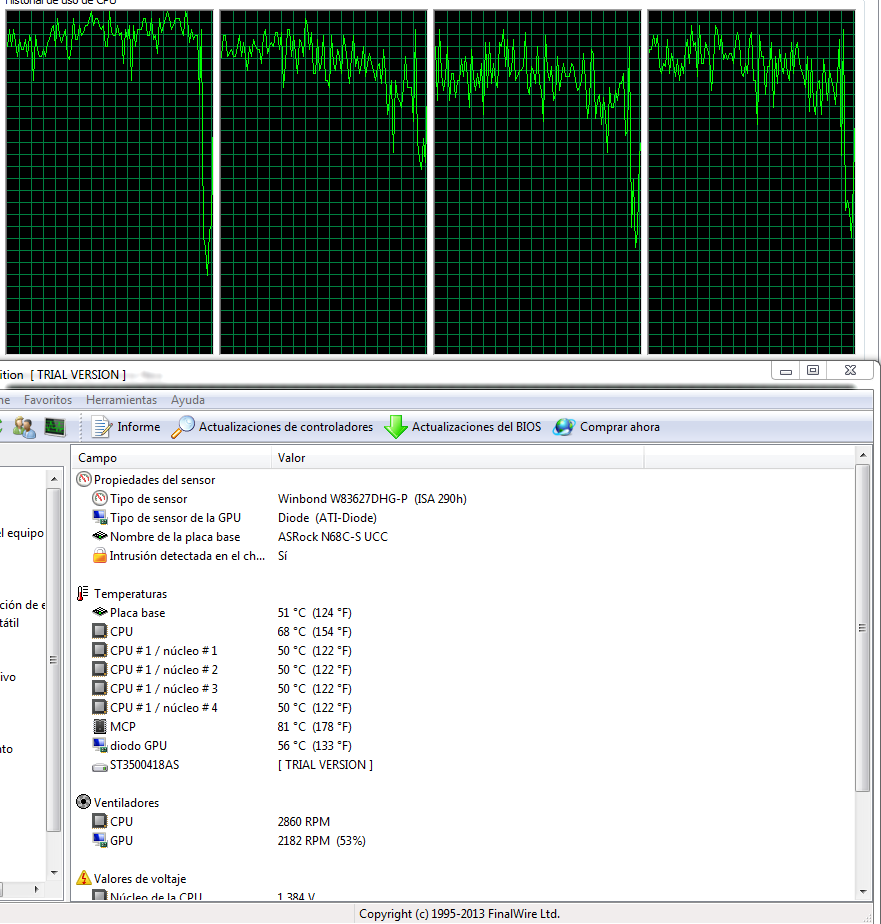Open the Herramientas menu
Viewport: 881px width, 924px height.
(x=121, y=400)
